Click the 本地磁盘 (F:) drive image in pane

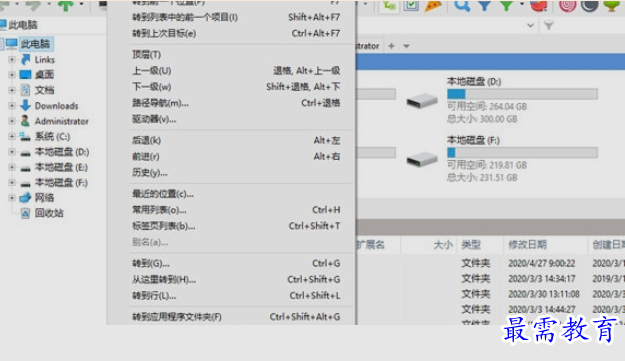422,159
